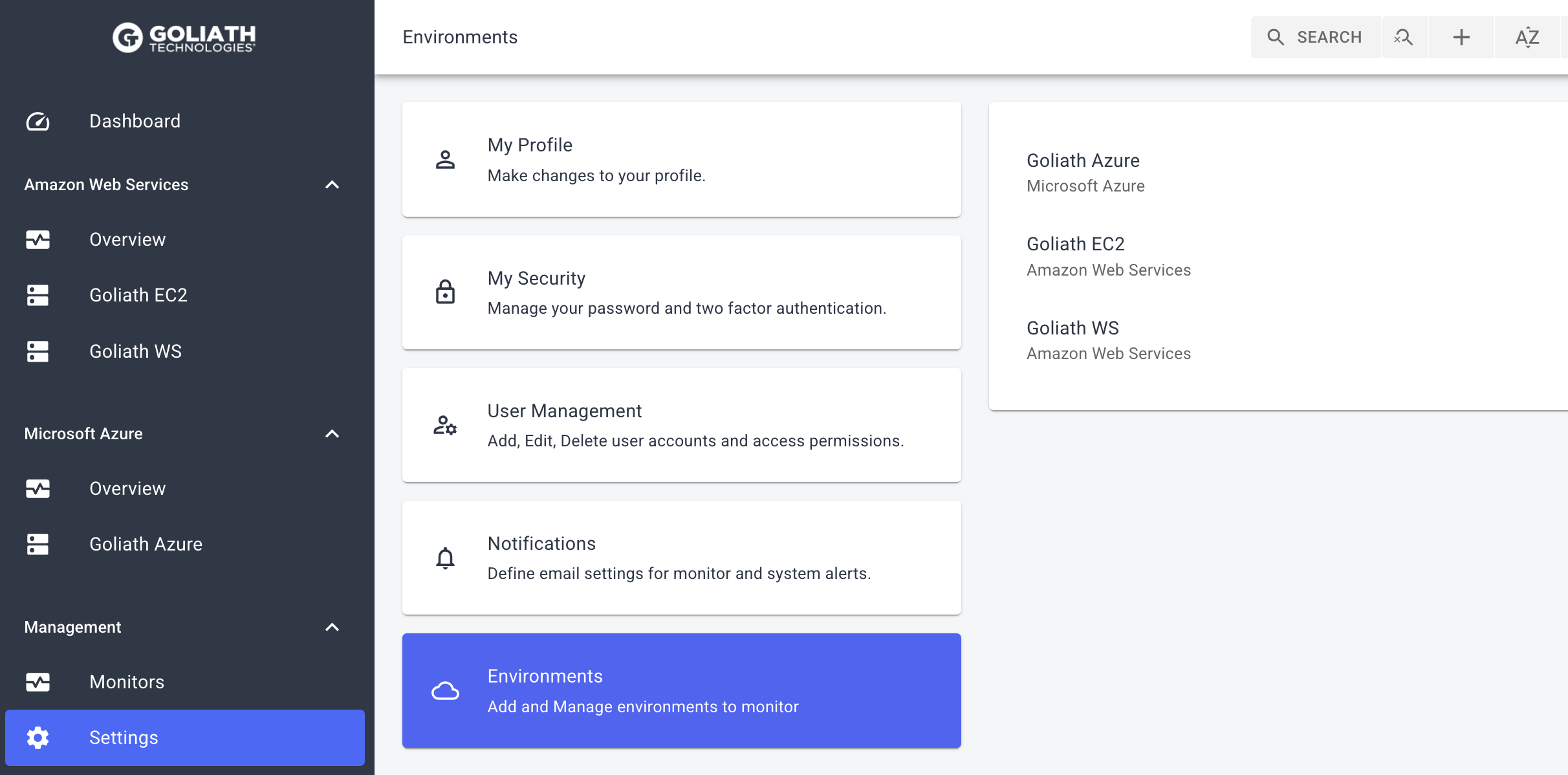
Task: Add a new environment with plus icon
Action: click(x=1461, y=37)
